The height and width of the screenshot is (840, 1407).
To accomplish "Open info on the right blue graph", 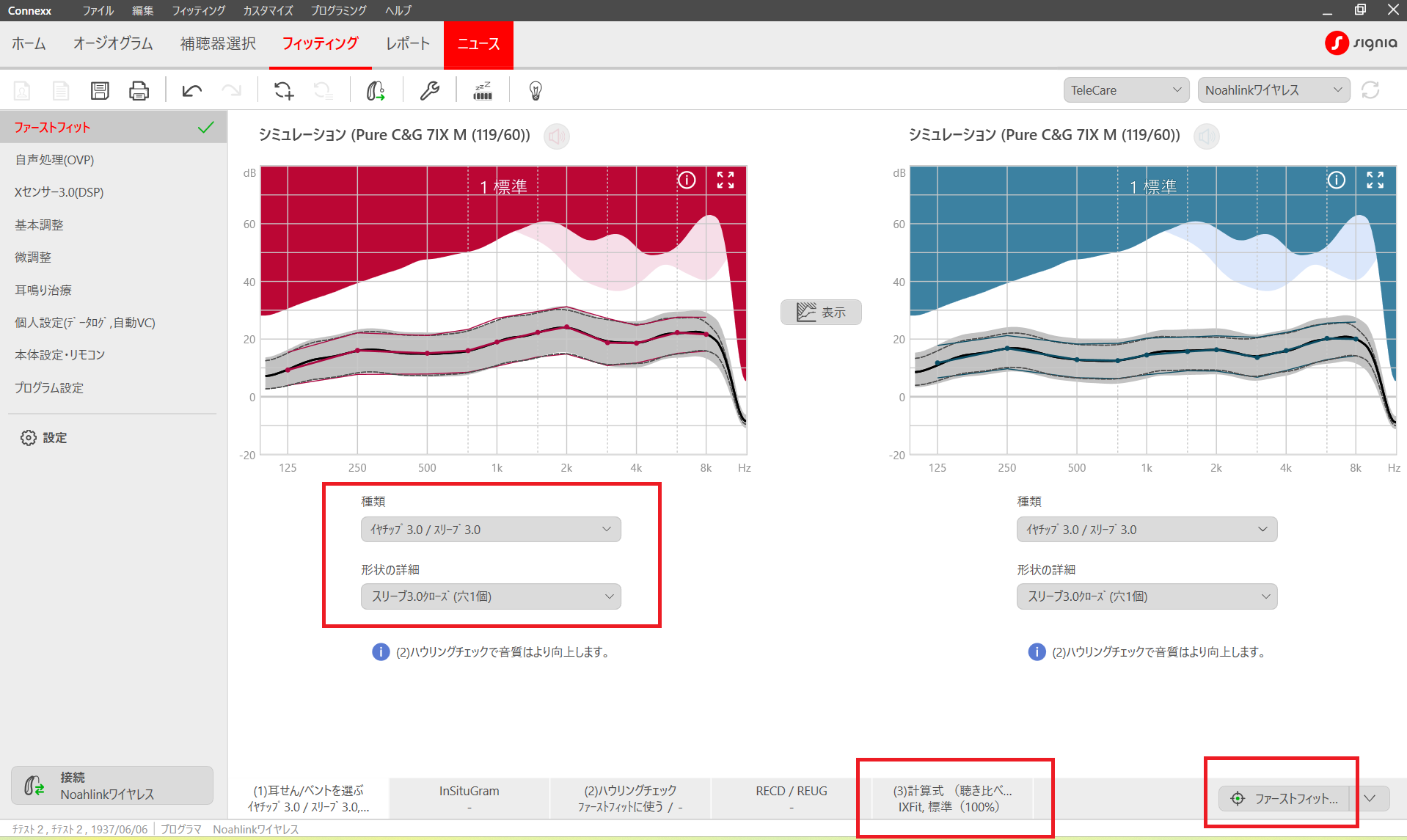I will pos(1336,180).
